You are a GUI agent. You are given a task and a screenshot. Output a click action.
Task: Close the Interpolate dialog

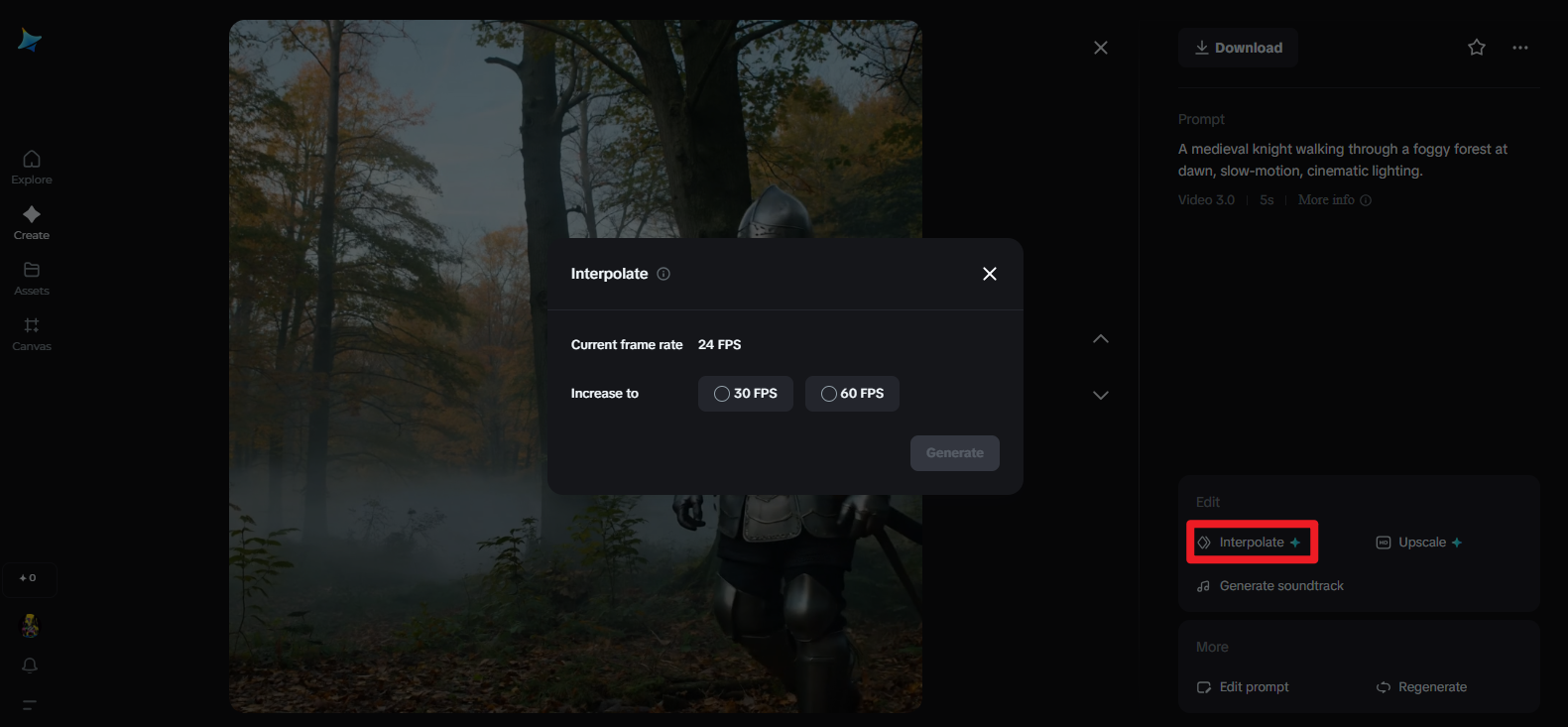tap(990, 274)
